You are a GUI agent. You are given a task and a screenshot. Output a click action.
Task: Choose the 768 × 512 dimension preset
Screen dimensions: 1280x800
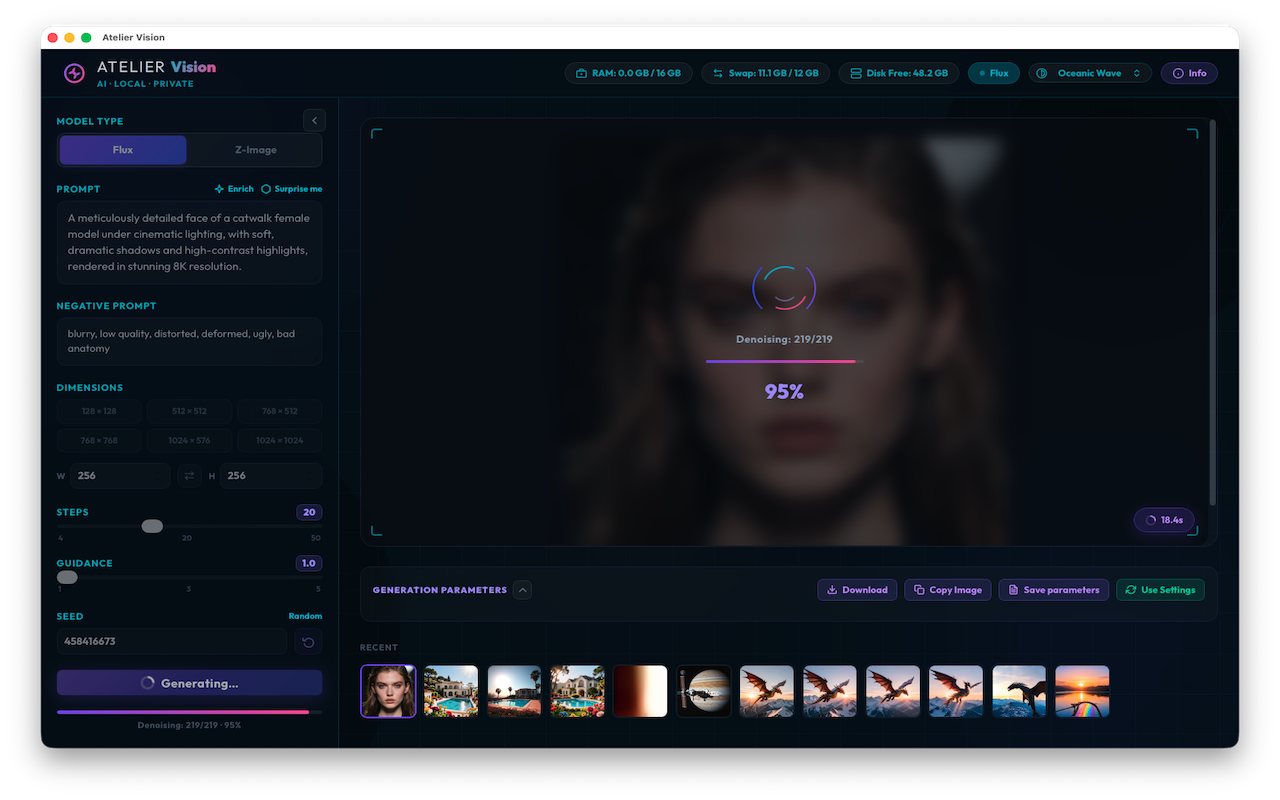(x=280, y=411)
